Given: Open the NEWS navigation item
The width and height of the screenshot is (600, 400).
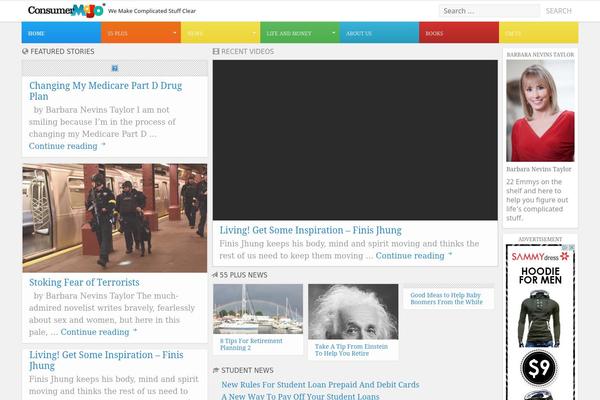Looking at the screenshot, I should click(220, 33).
